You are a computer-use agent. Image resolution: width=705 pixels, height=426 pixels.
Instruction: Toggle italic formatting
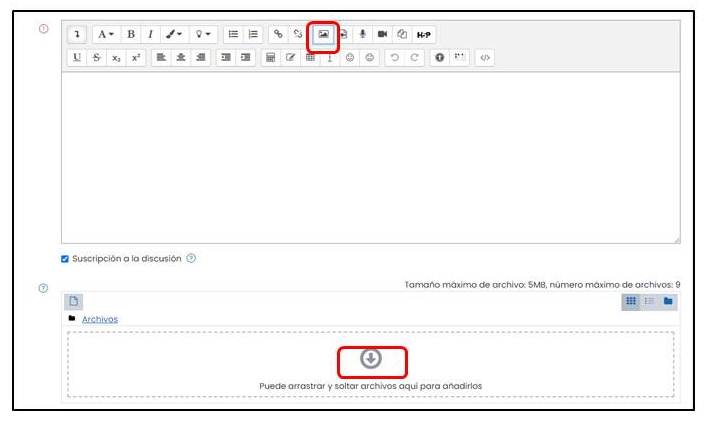149,34
